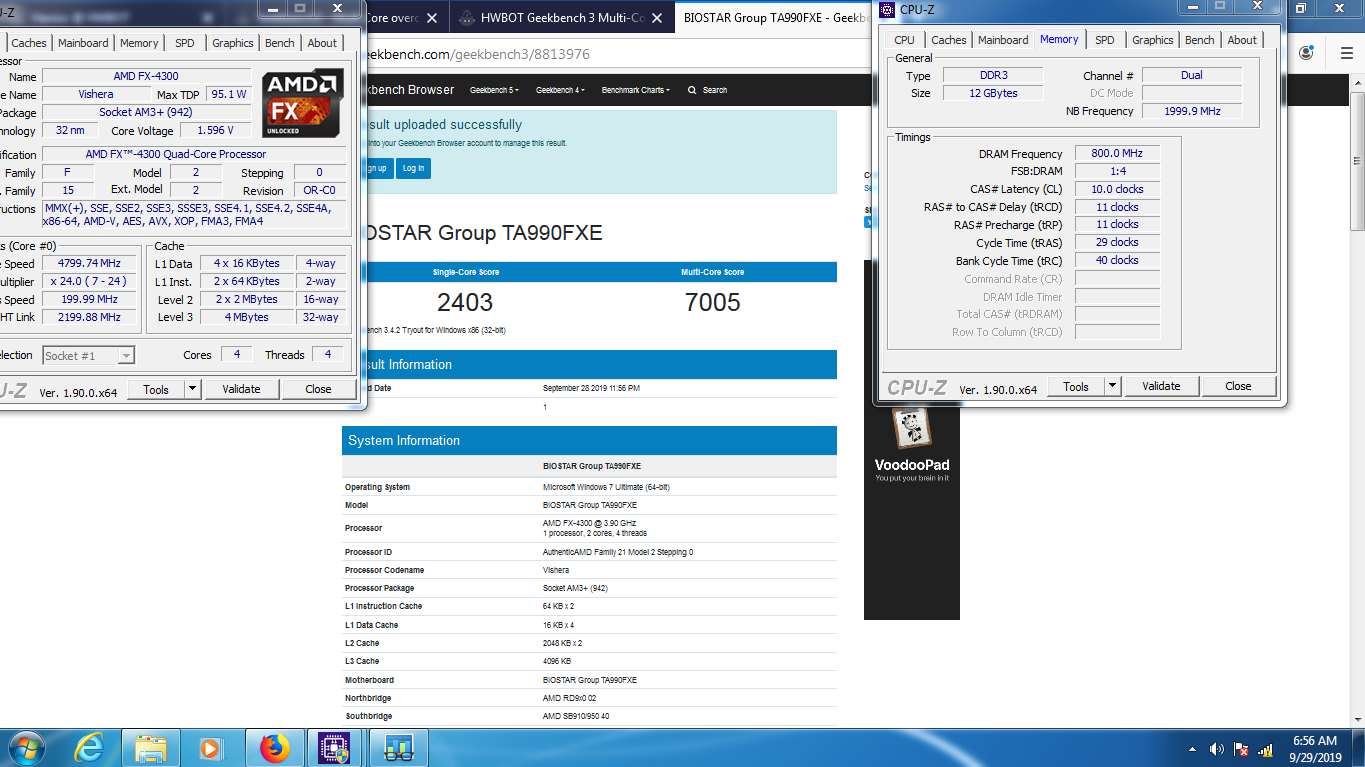Click Tools button in right CPU-Z window

click(1076, 386)
